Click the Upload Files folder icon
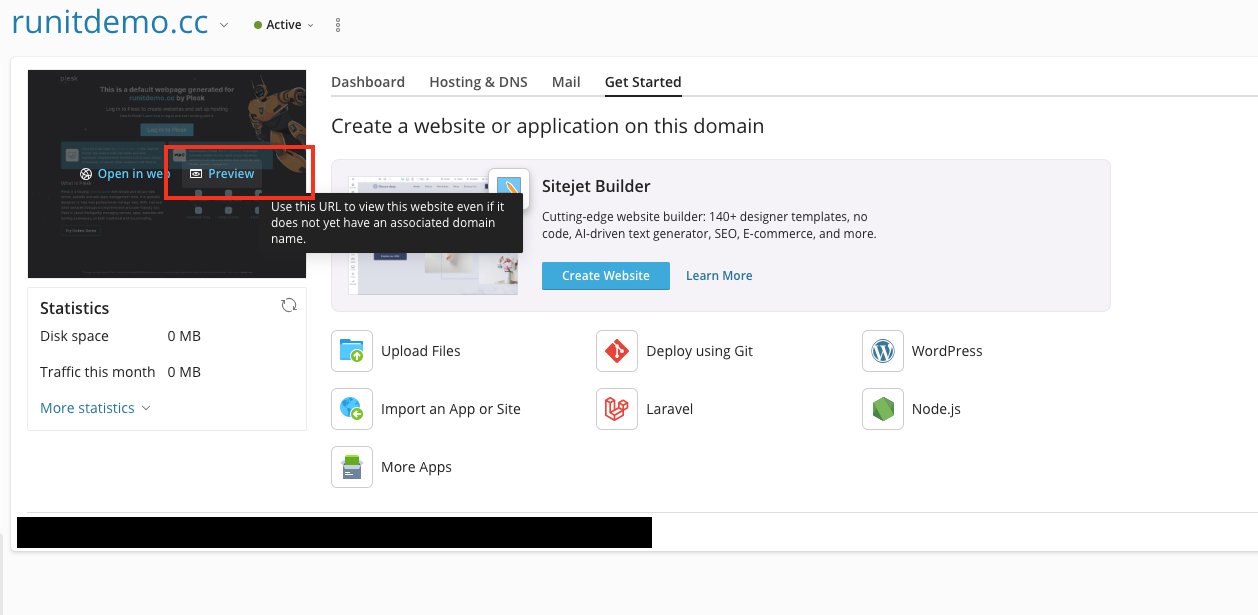1258x615 pixels. (x=352, y=351)
